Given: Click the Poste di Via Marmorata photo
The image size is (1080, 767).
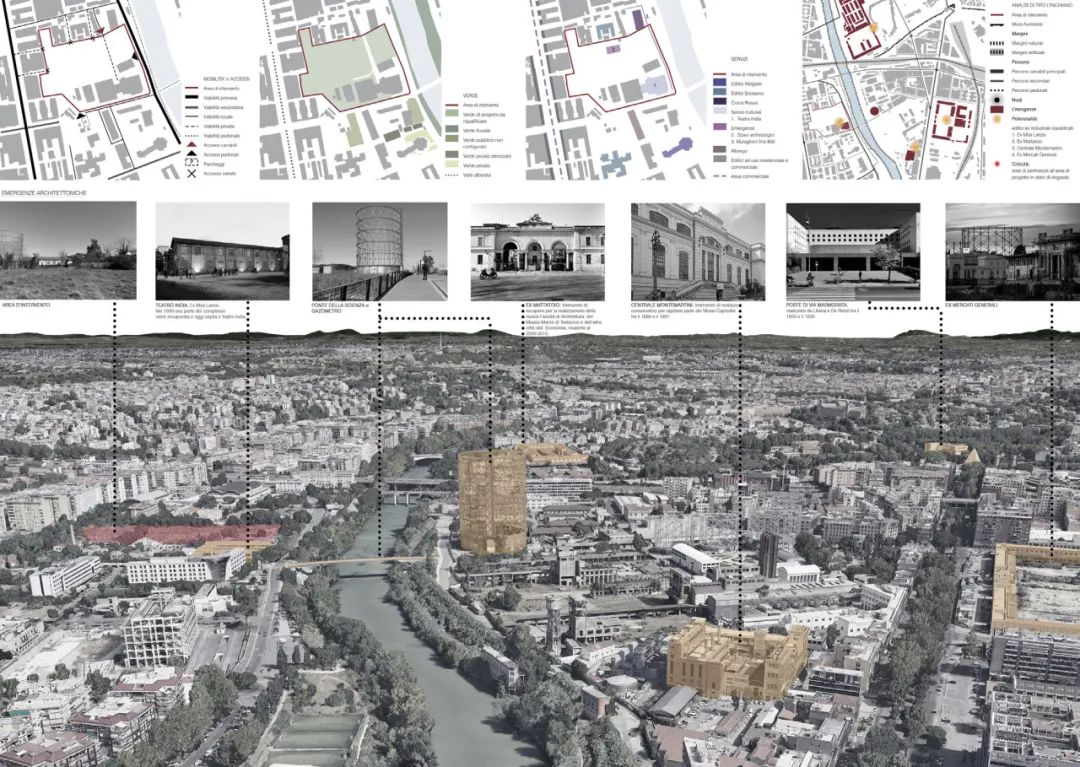Looking at the screenshot, I should (852, 251).
